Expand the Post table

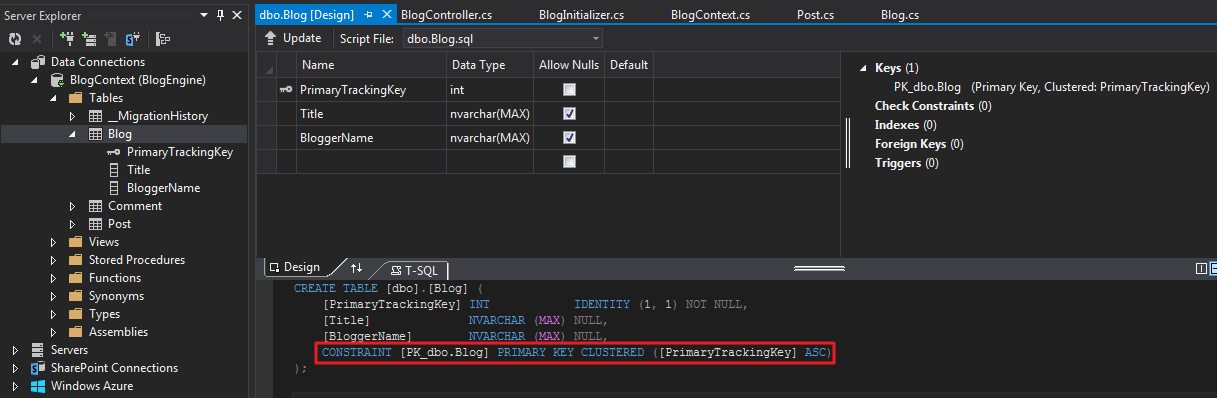(72, 224)
